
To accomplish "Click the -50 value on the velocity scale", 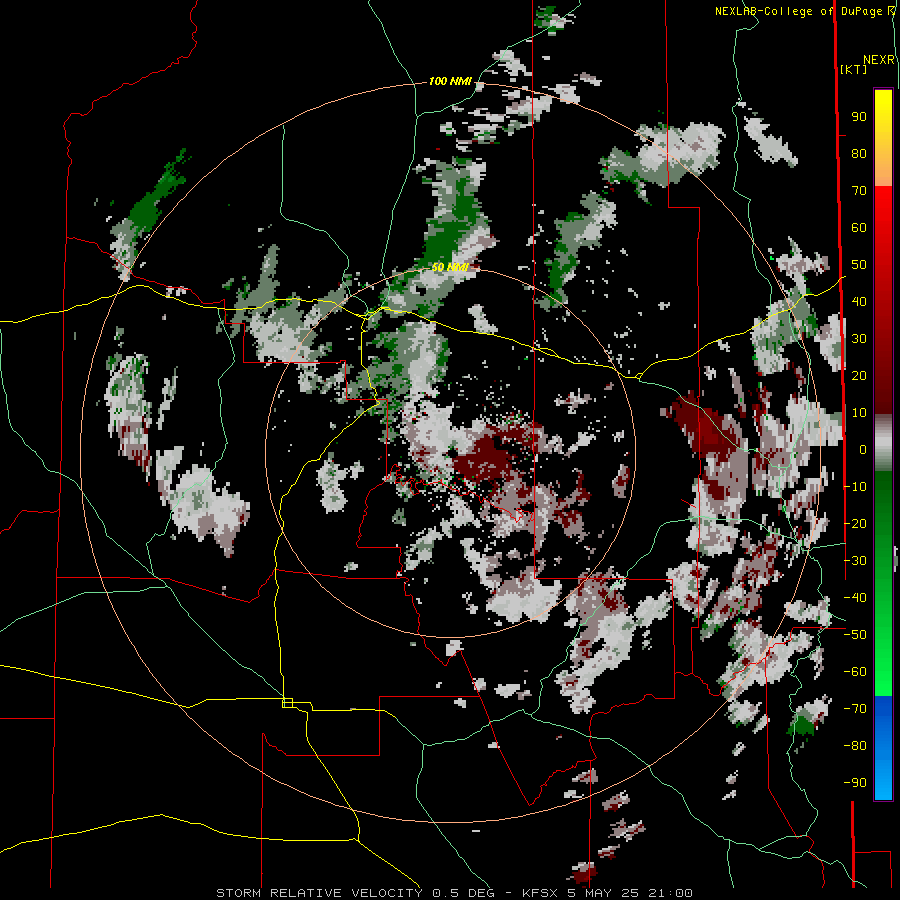I will pos(855,634).
